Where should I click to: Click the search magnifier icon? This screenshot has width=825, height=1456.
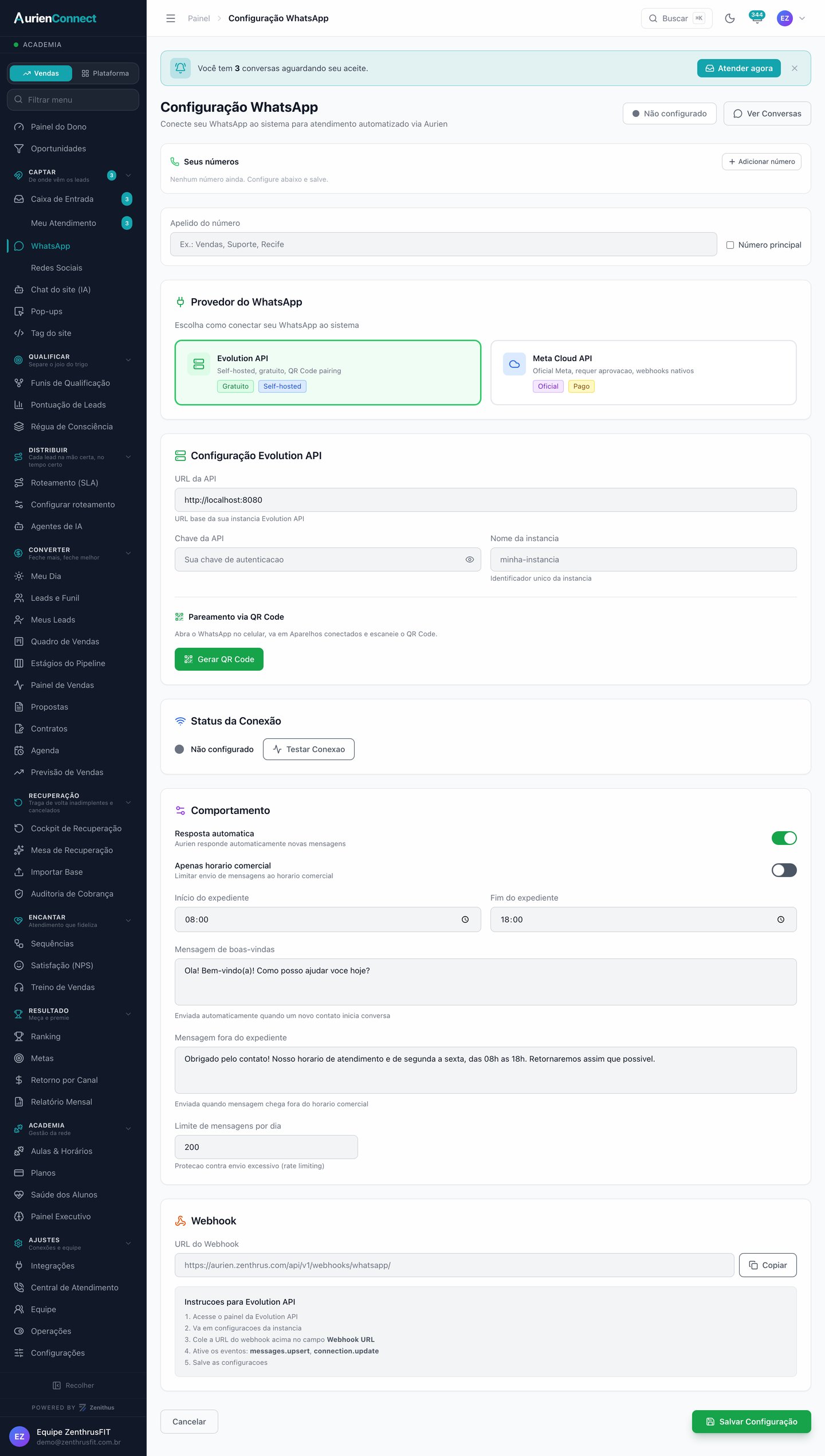pyautogui.click(x=653, y=18)
